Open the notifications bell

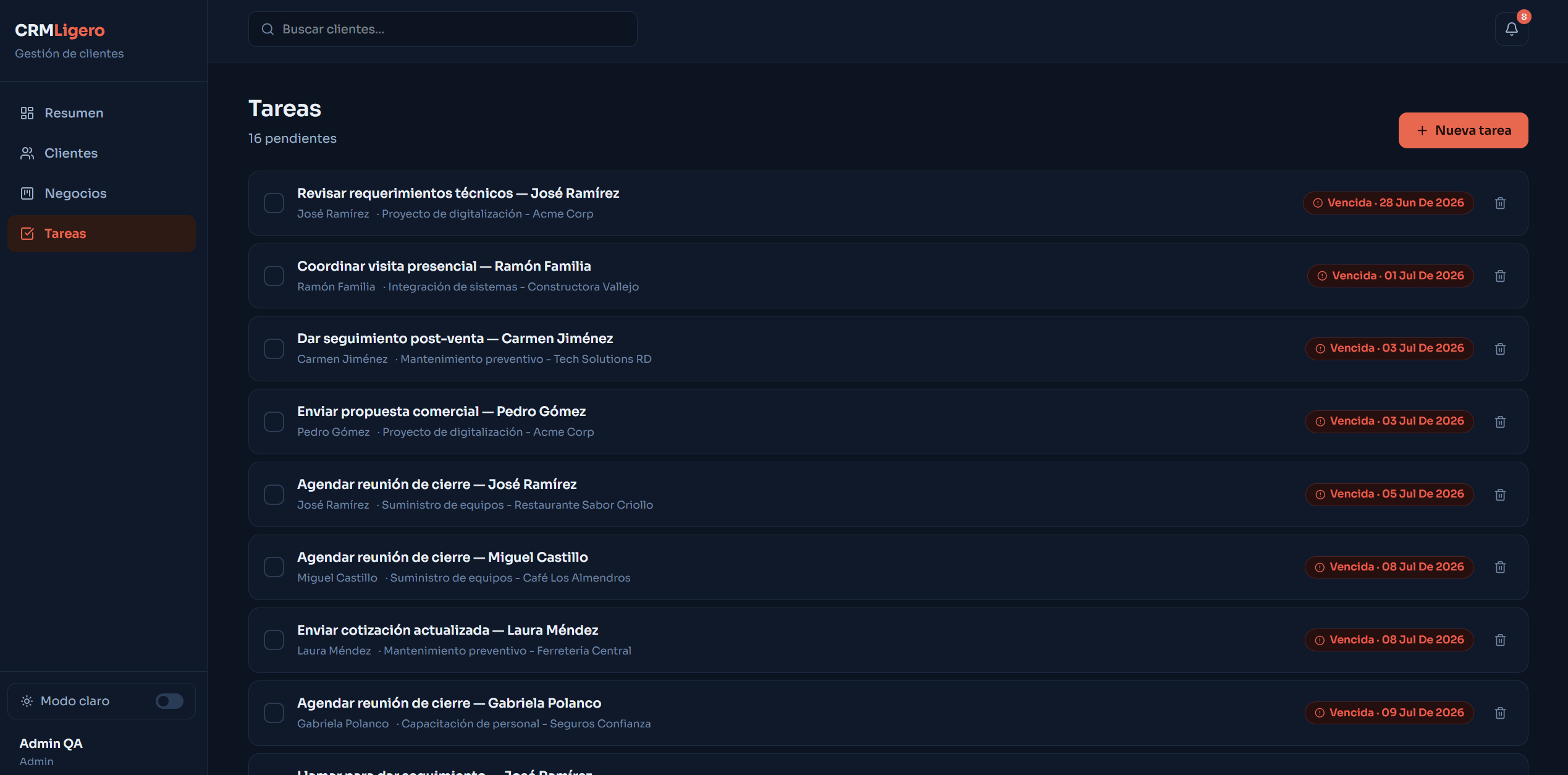click(1511, 29)
